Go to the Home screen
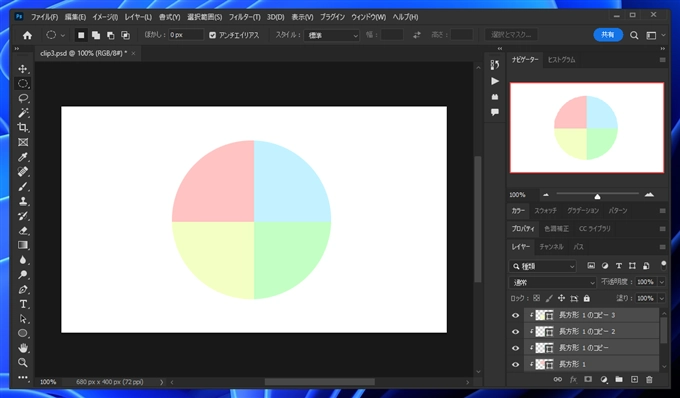Viewport: 680px width, 398px height. coord(27,35)
